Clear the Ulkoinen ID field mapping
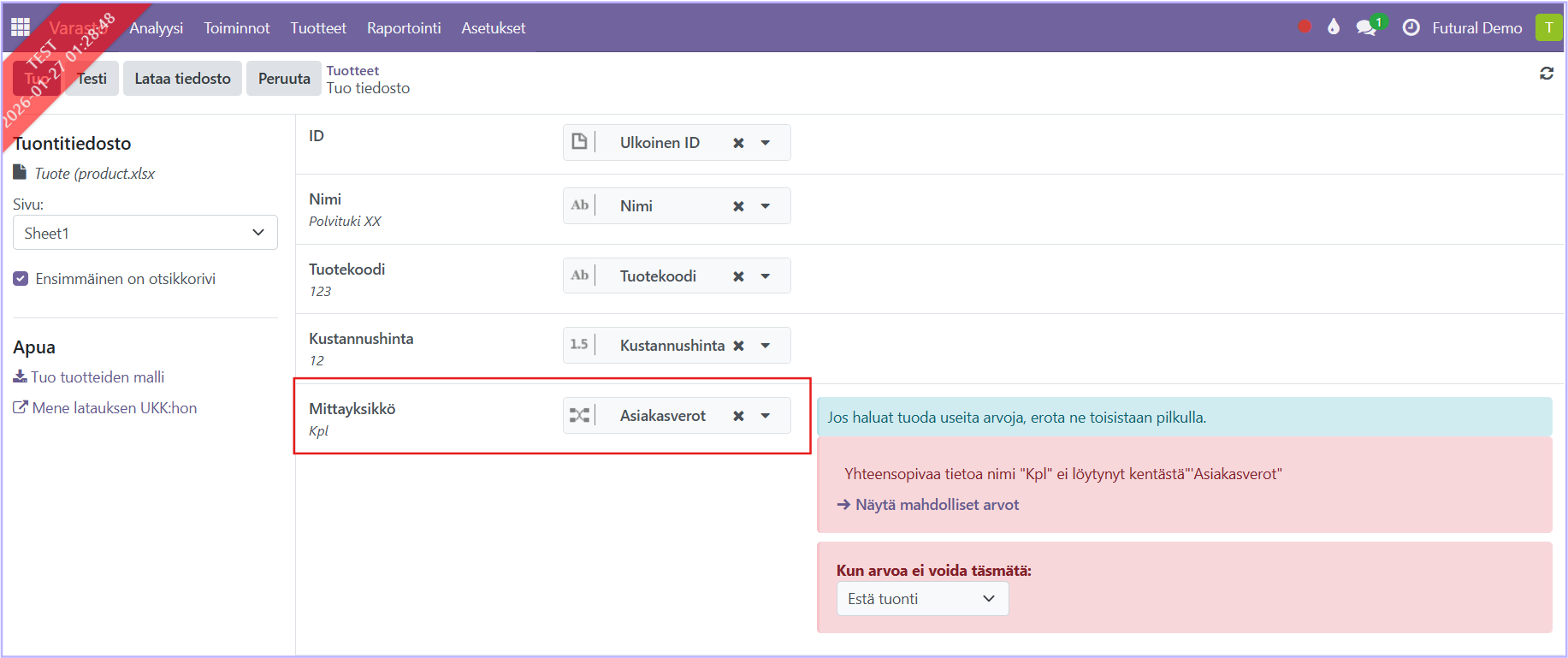Screen dimensions: 1568x658 [x=738, y=143]
